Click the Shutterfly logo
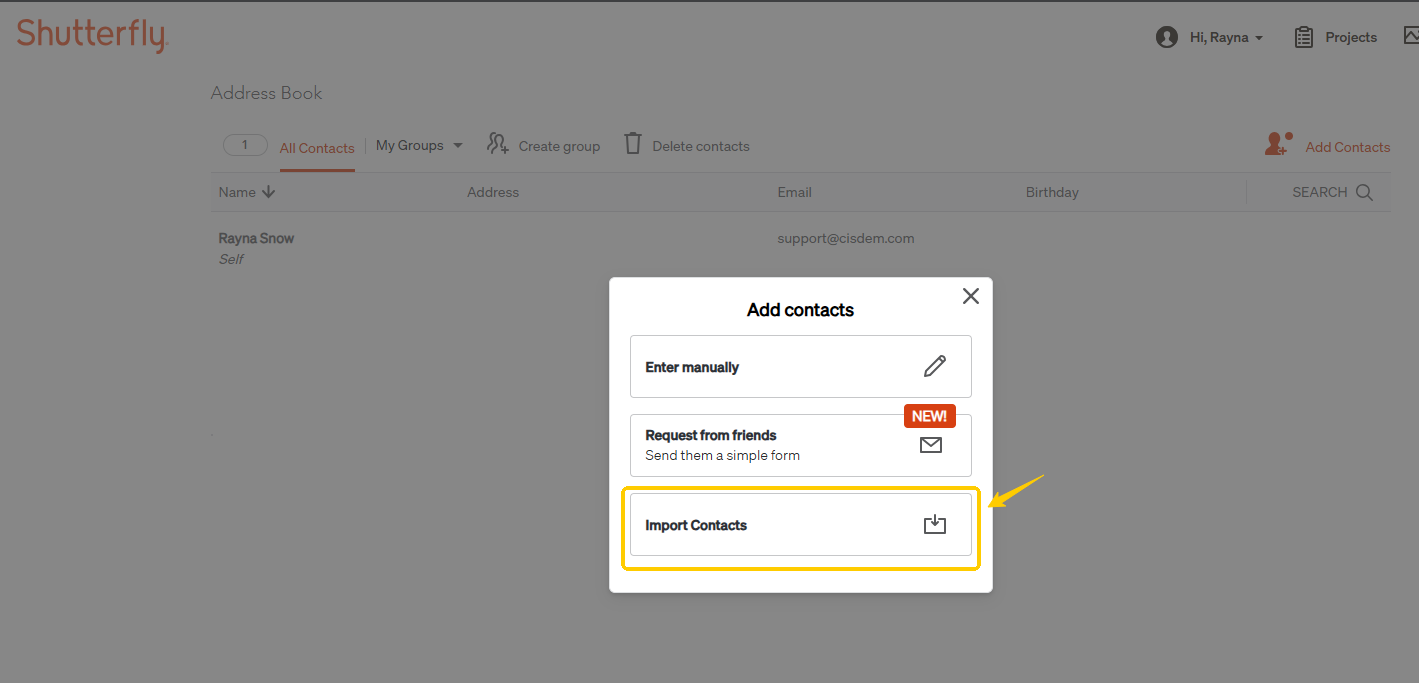The image size is (1419, 683). point(92,36)
